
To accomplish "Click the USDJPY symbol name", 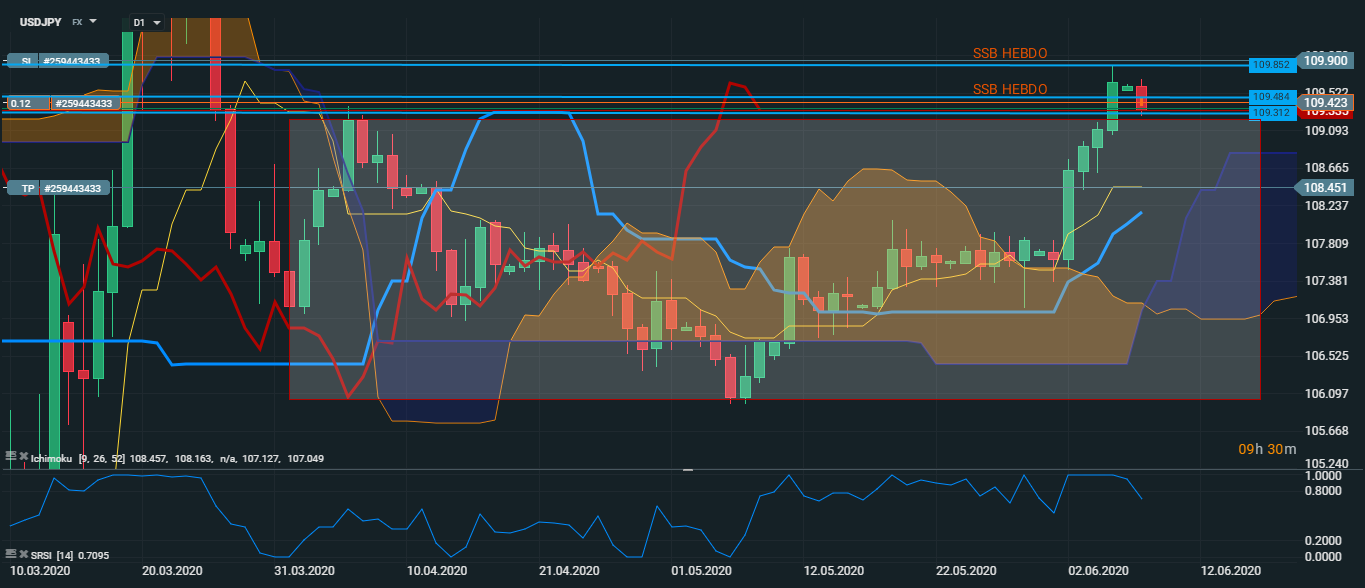I will 40,21.
